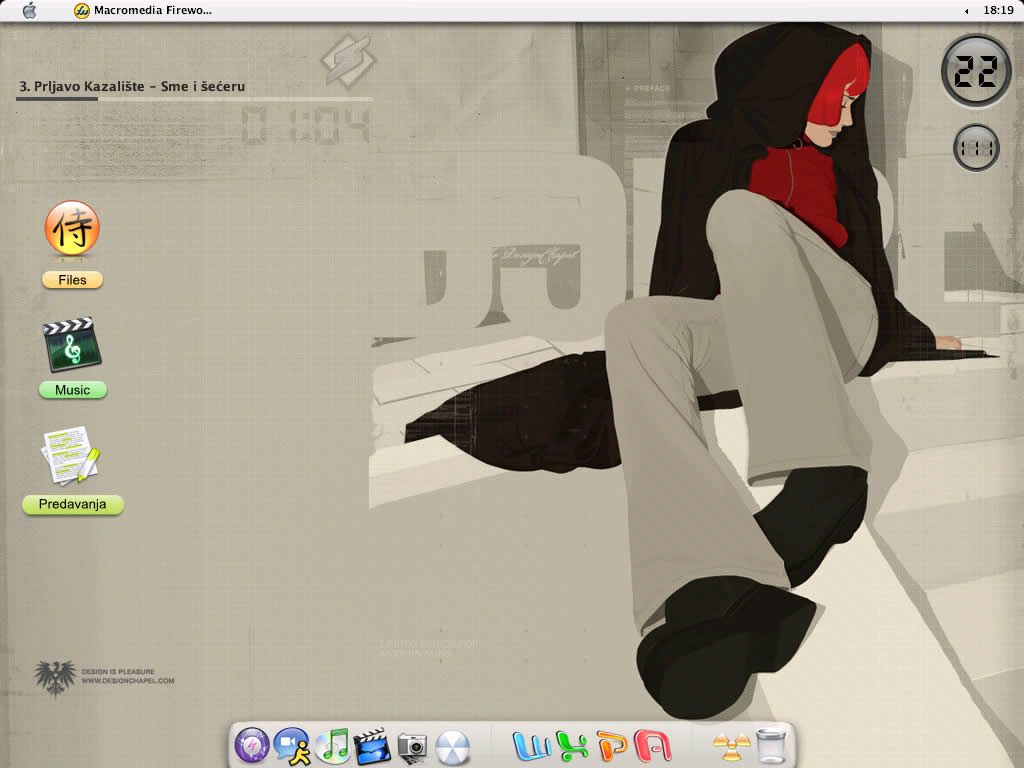
Task: Expand the menu bar arrow beside the clock
Action: (967, 11)
